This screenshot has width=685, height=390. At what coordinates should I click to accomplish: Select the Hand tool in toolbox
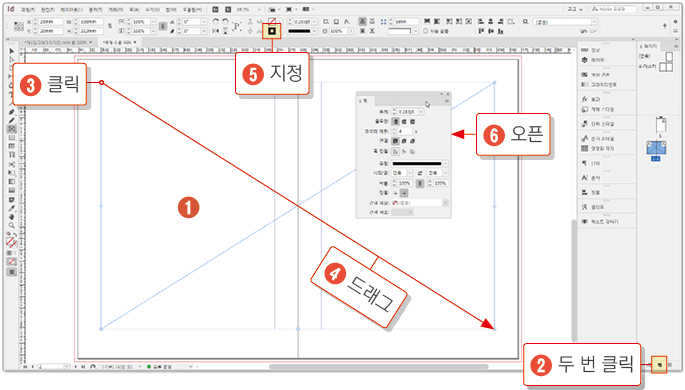(x=12, y=217)
